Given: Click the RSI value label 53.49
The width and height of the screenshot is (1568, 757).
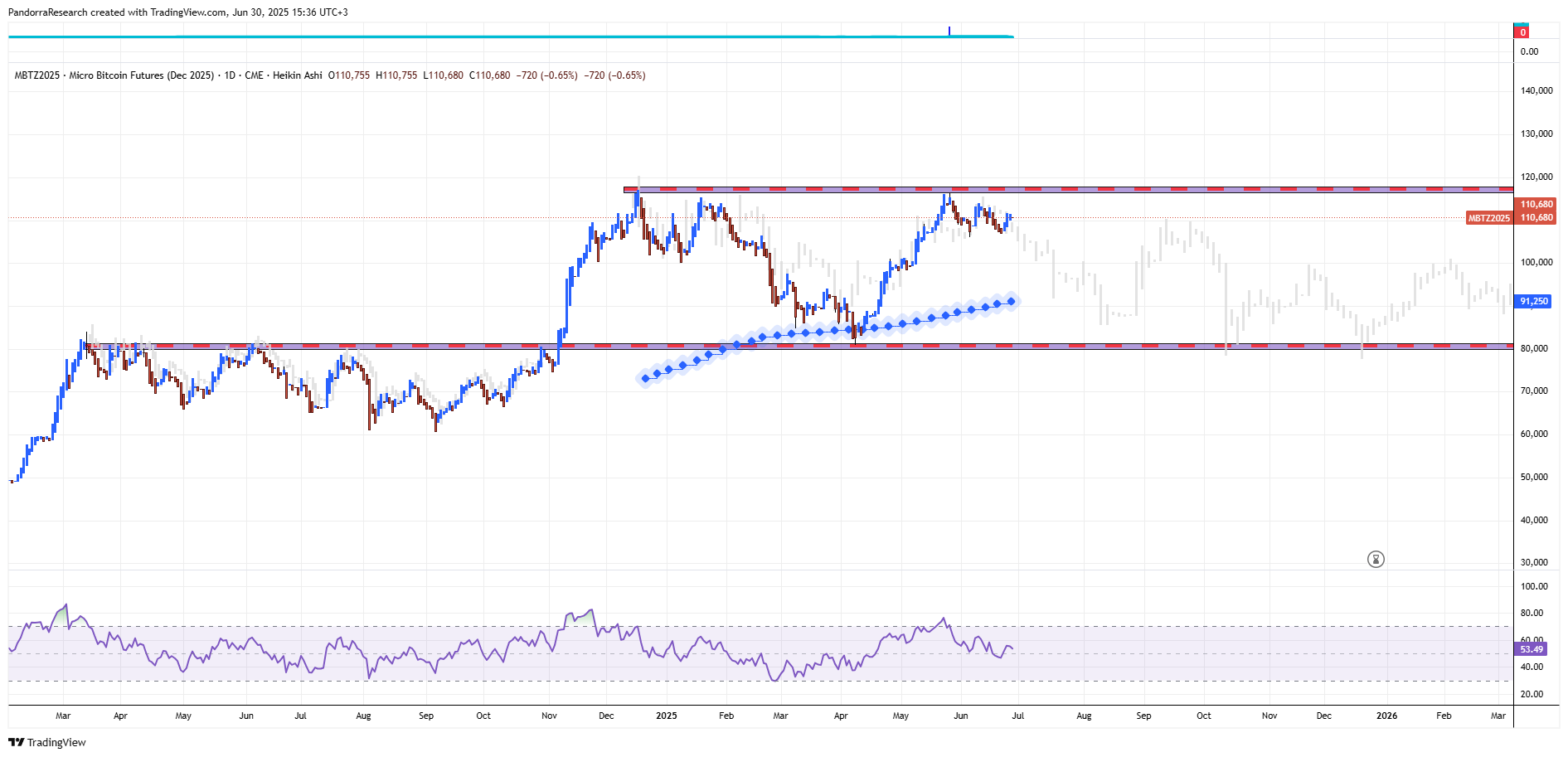Looking at the screenshot, I should coord(1532,649).
